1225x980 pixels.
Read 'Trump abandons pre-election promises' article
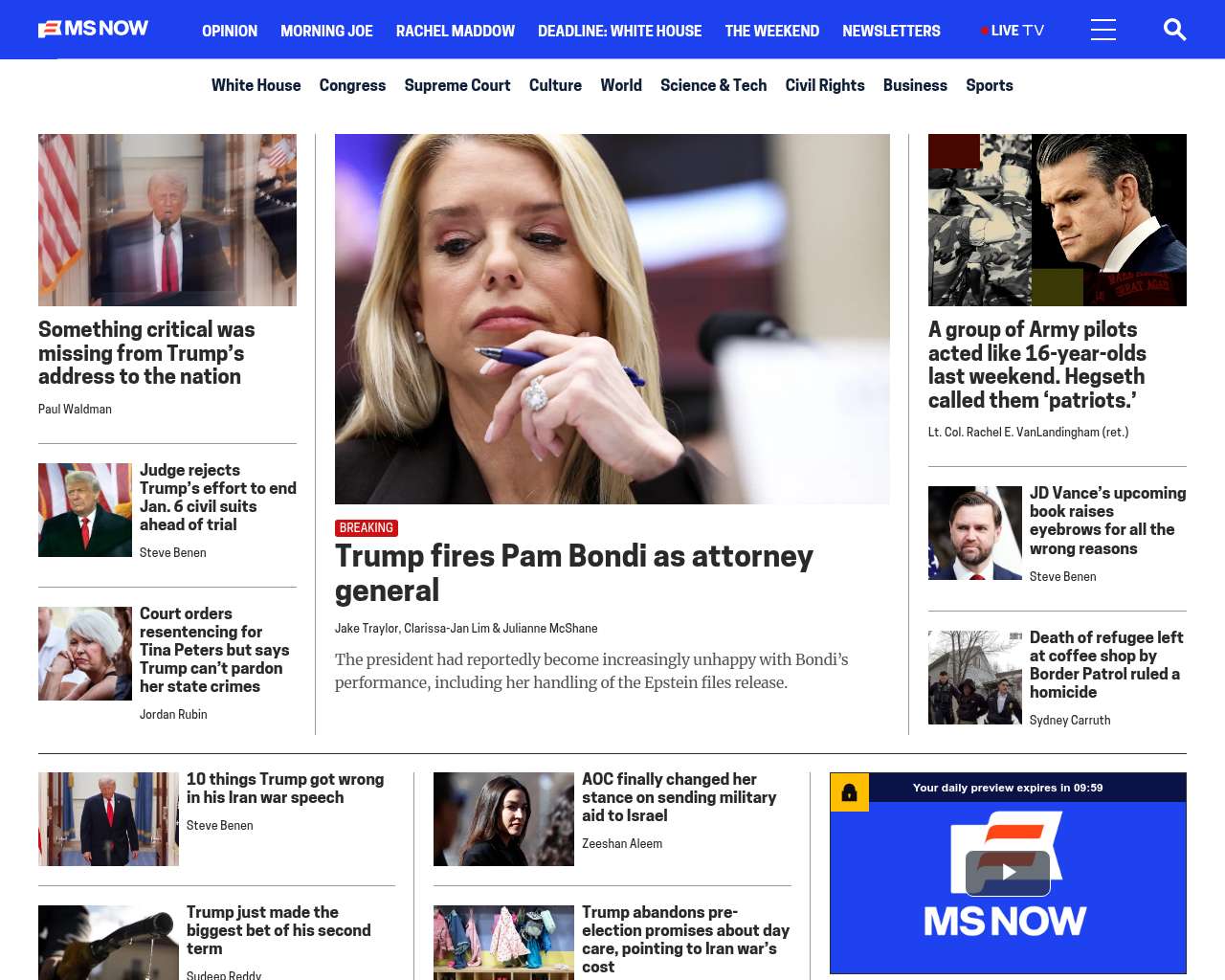click(686, 939)
